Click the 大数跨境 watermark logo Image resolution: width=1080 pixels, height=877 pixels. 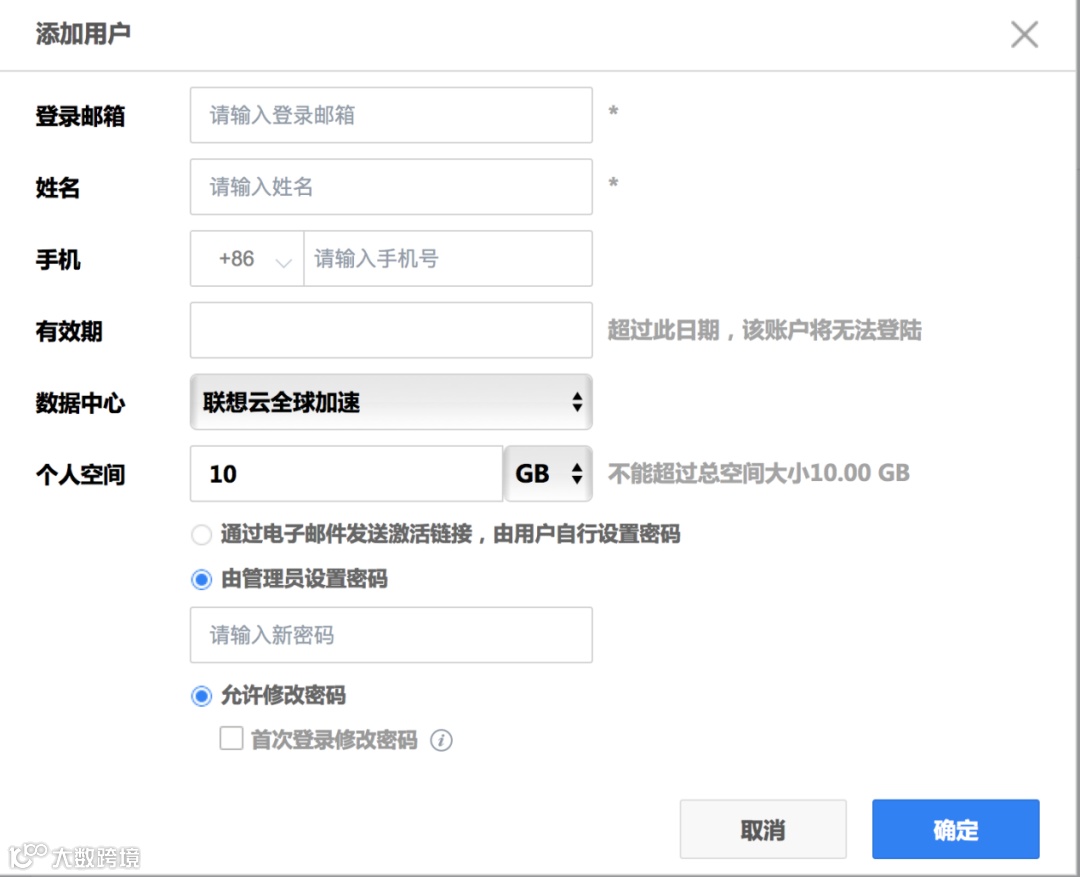[74, 856]
